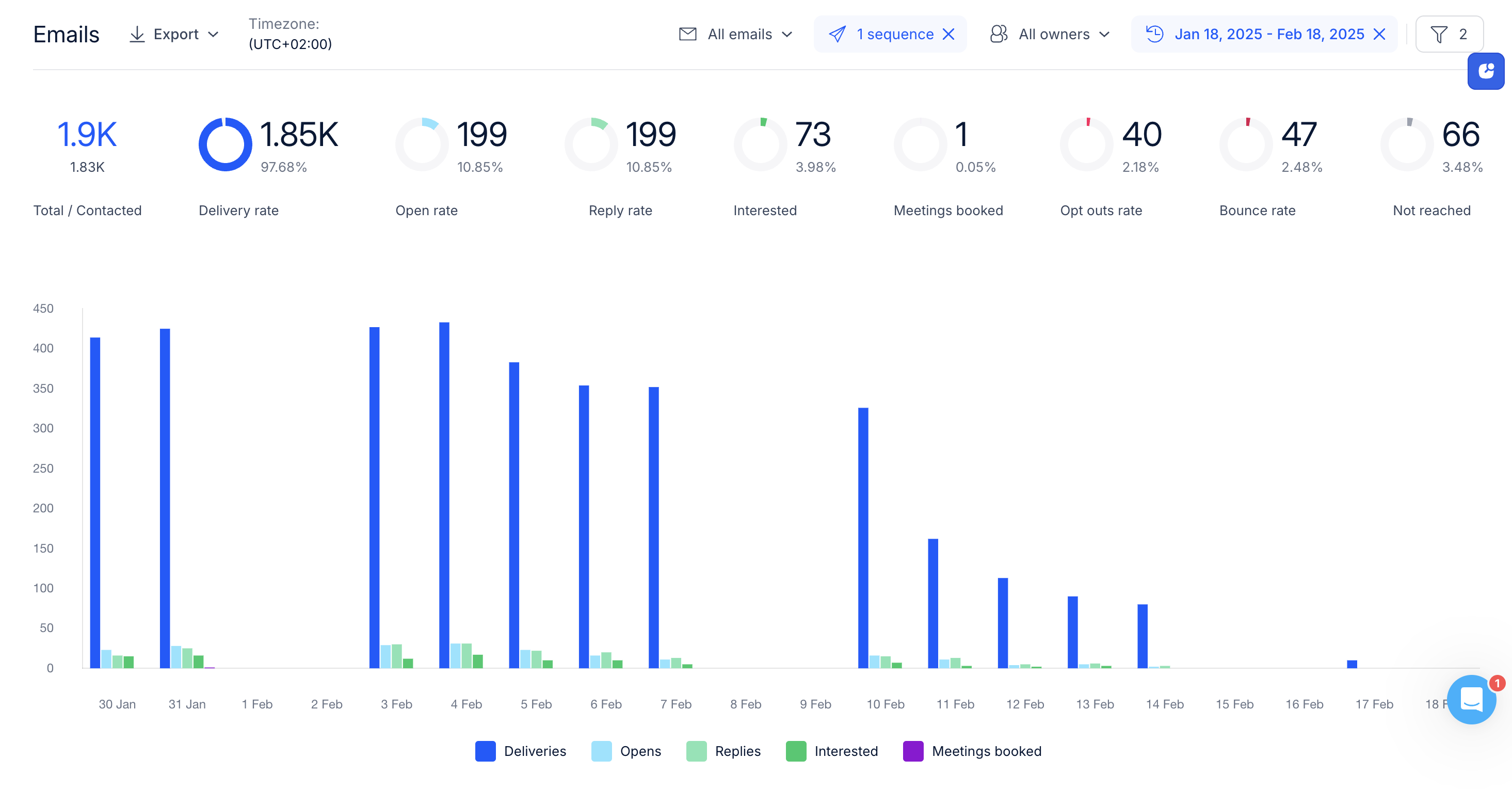Click the Meetings booked donut chart
Screen dimensions: 1512x807
pyautogui.click(x=920, y=144)
